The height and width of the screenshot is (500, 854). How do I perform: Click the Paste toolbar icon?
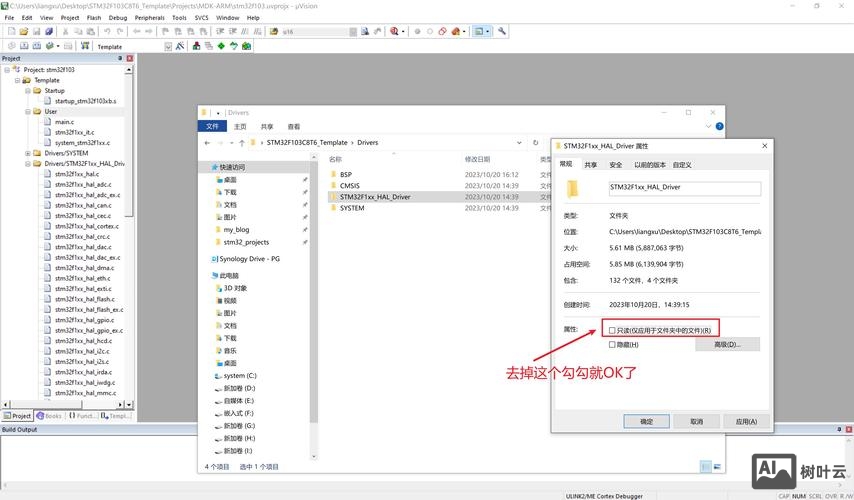pyautogui.click(x=91, y=32)
